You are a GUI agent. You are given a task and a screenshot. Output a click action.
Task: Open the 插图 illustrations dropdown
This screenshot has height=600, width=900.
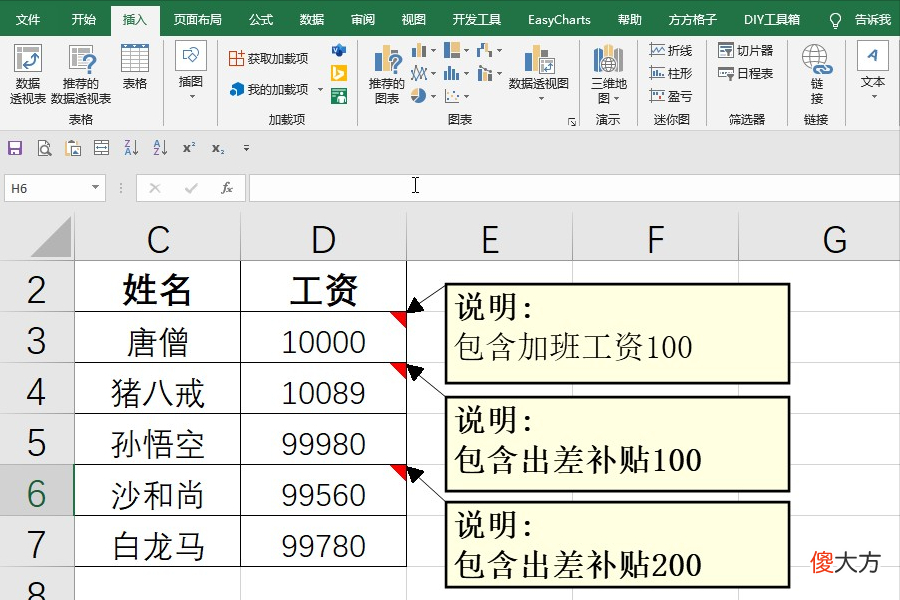[x=191, y=71]
